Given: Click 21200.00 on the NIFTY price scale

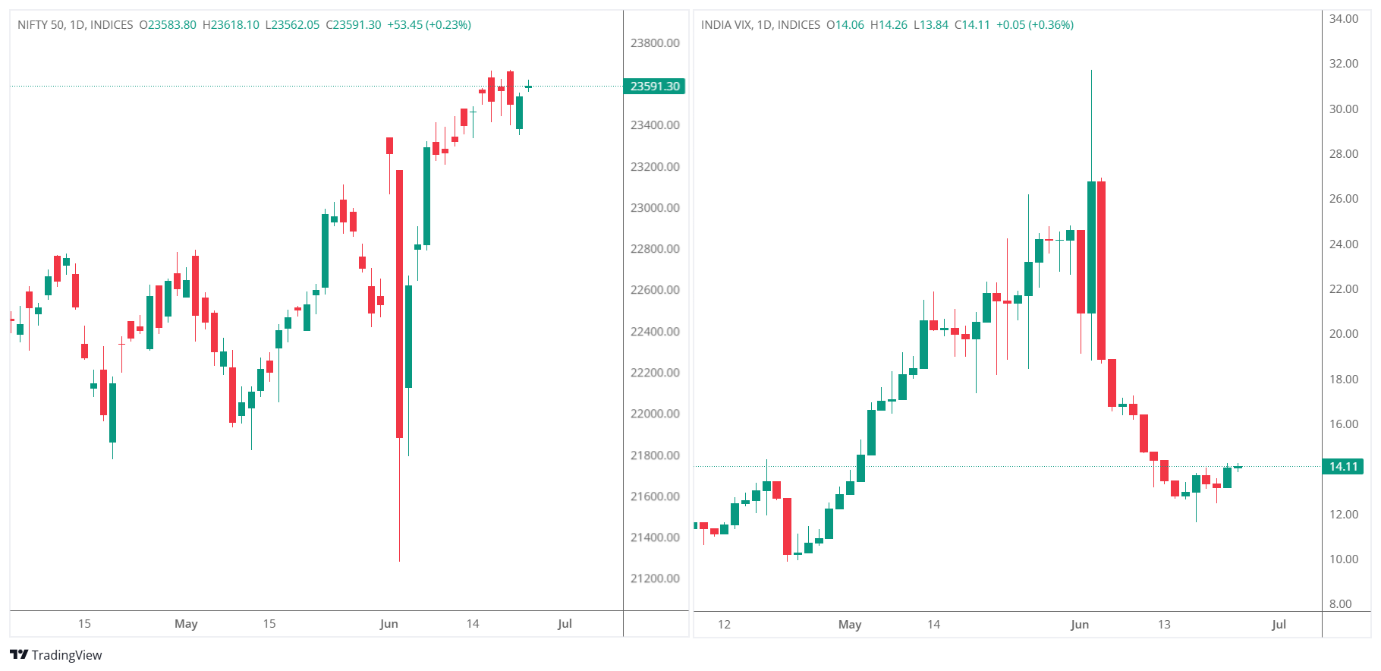Looking at the screenshot, I should (x=655, y=579).
